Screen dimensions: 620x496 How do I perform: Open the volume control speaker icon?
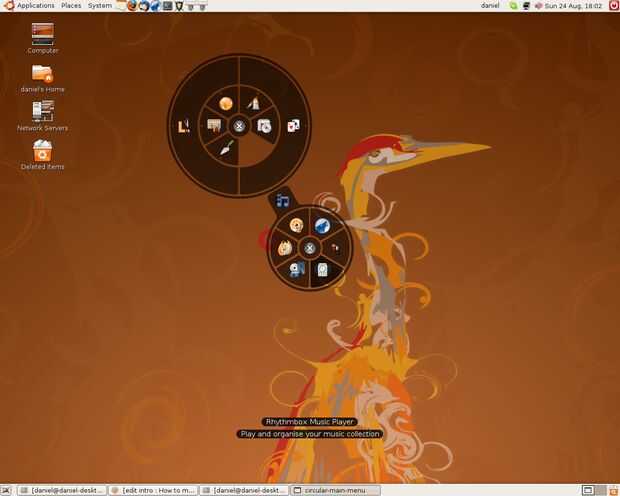538,6
